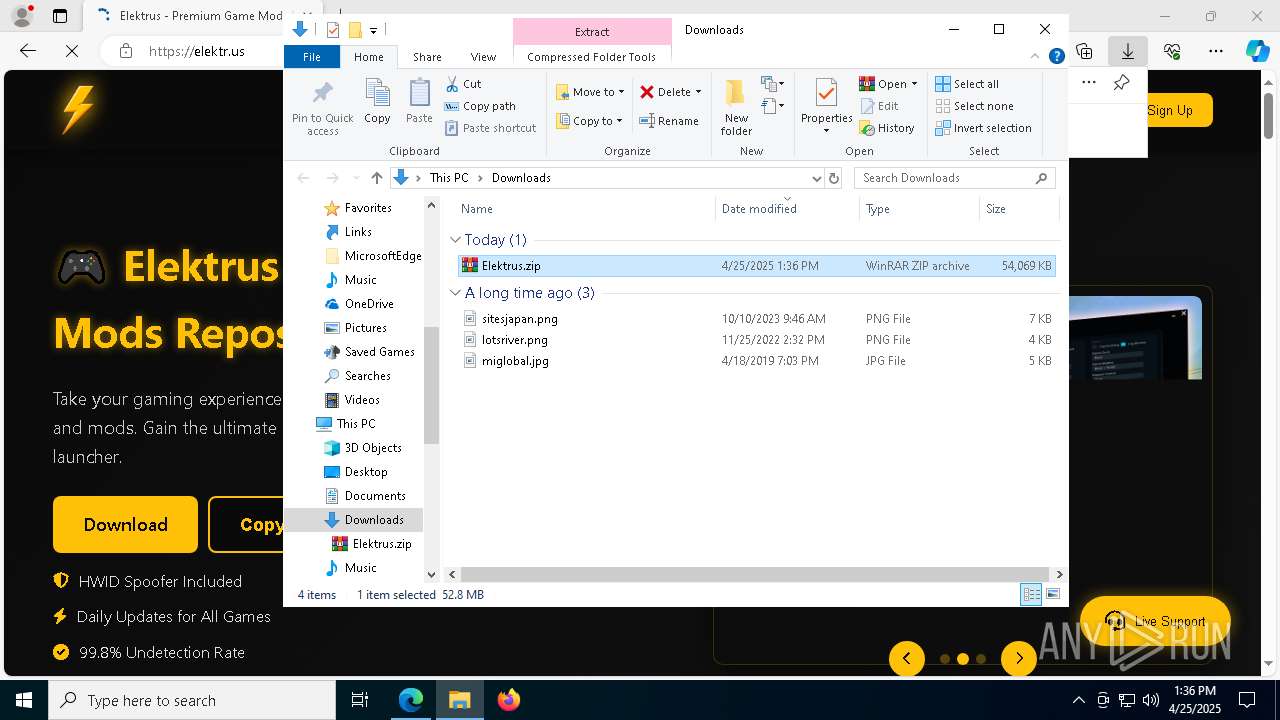The width and height of the screenshot is (1280, 720).
Task: Open 3D Objects in navigation pane
Action: (x=373, y=448)
